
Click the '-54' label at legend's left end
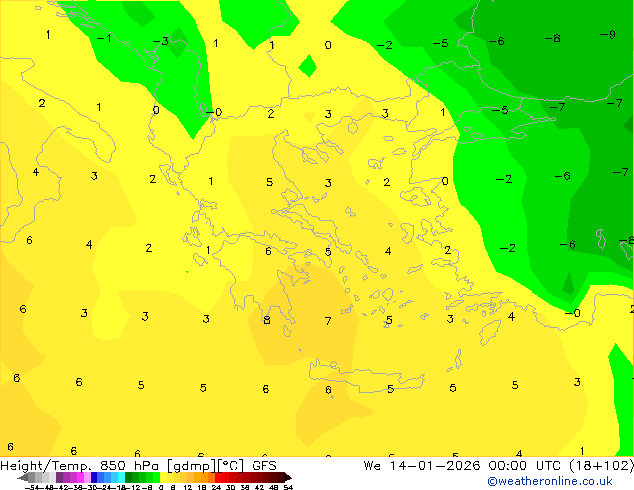(x=32, y=488)
